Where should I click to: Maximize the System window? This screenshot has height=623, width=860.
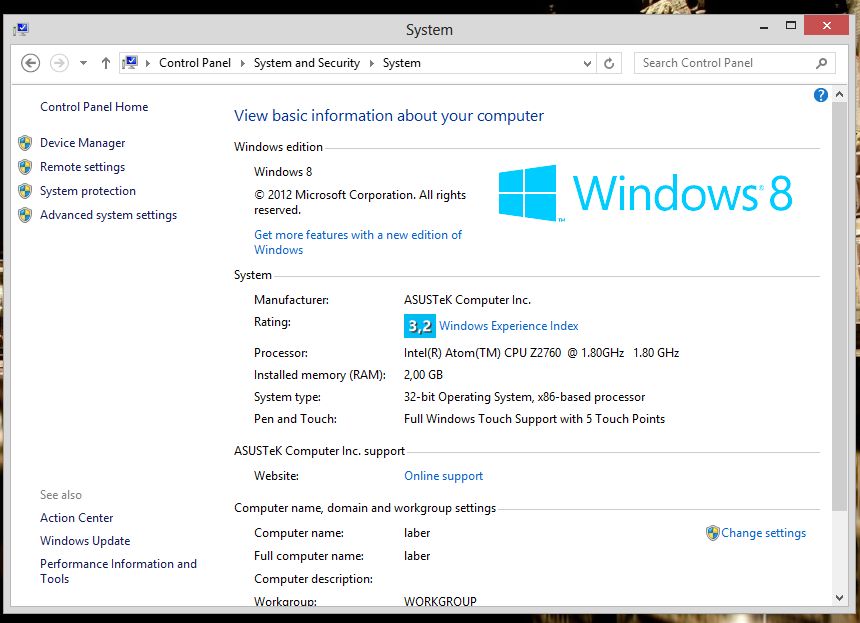(x=790, y=25)
